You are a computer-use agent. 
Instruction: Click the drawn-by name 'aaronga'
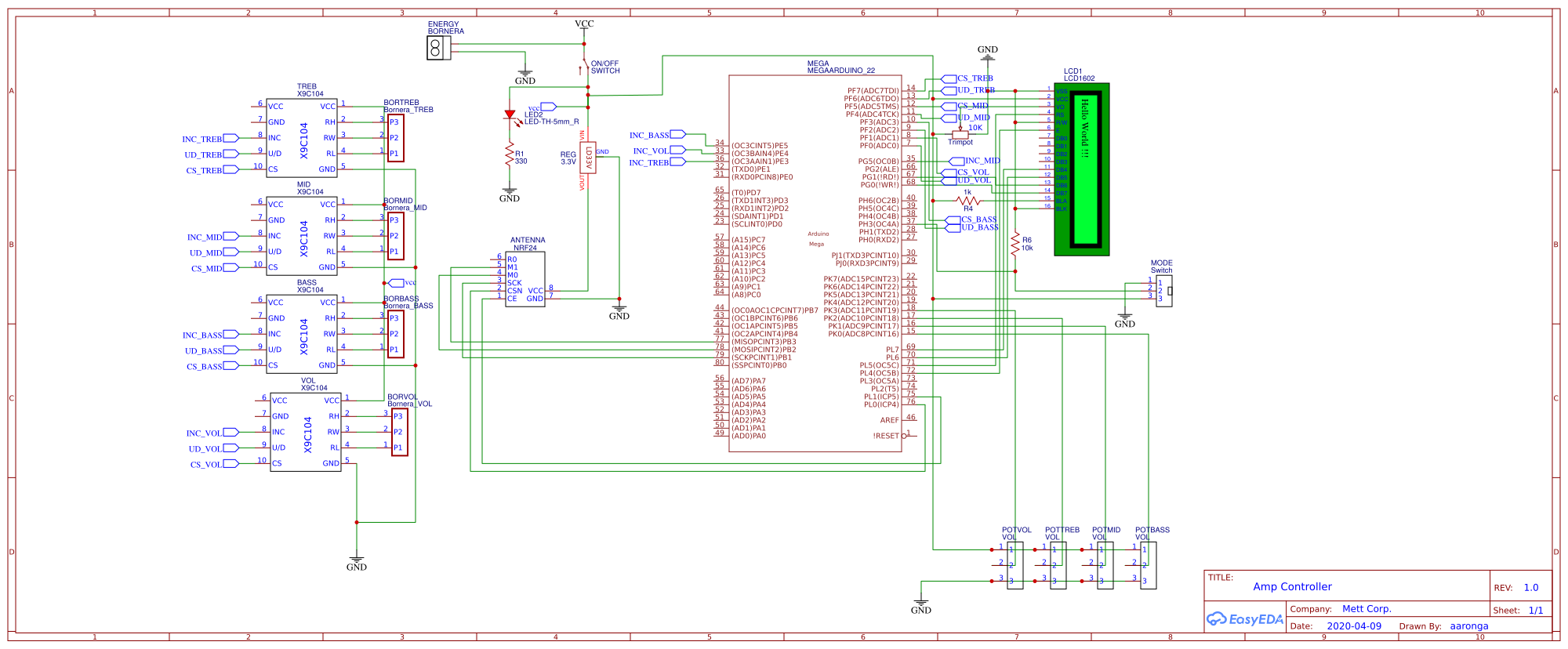(x=1468, y=625)
